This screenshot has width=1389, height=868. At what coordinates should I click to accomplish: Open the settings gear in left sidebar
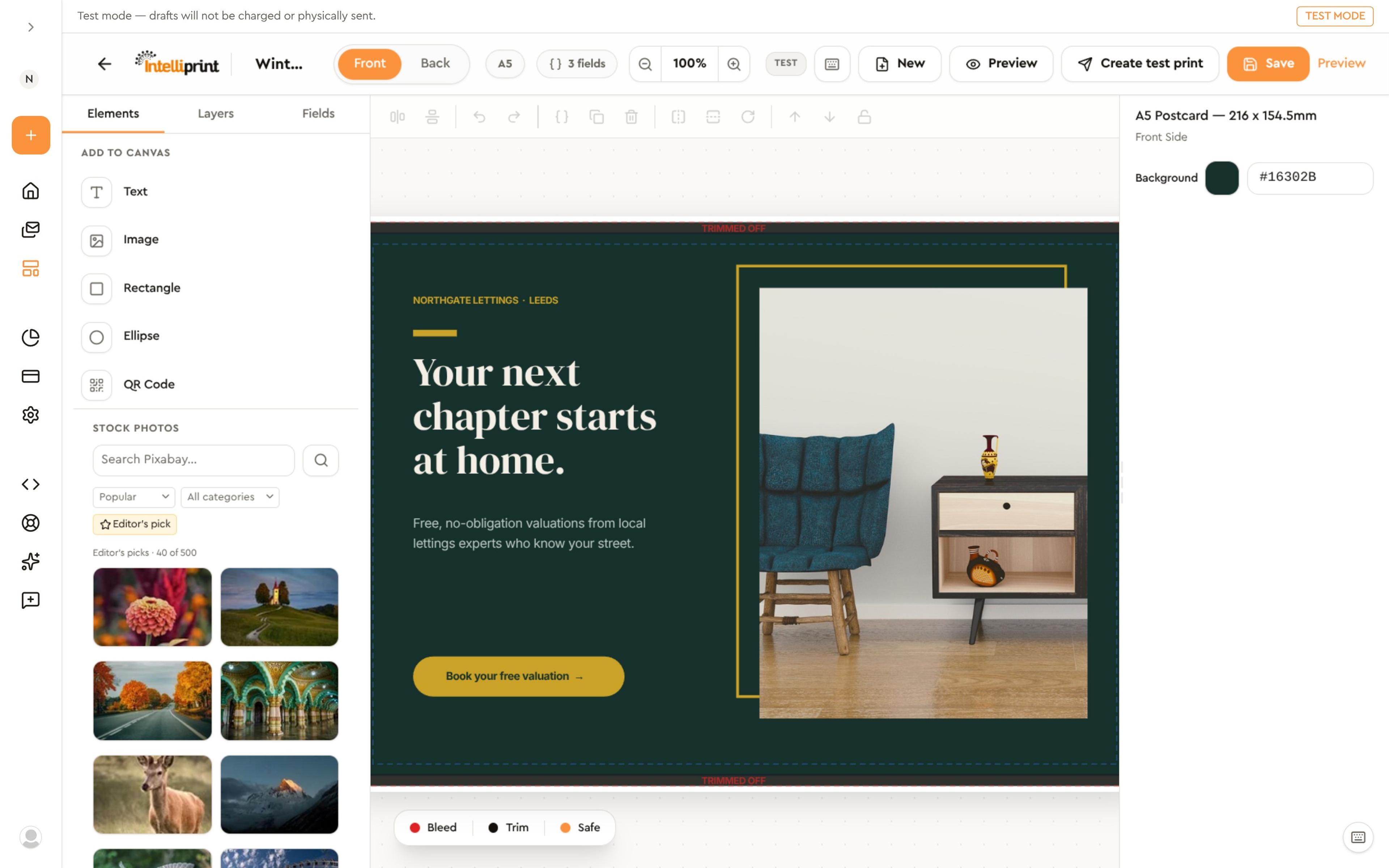point(30,414)
